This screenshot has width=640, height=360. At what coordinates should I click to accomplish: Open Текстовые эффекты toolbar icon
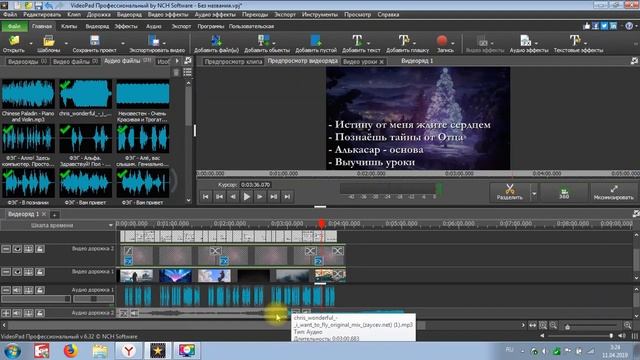[575, 40]
